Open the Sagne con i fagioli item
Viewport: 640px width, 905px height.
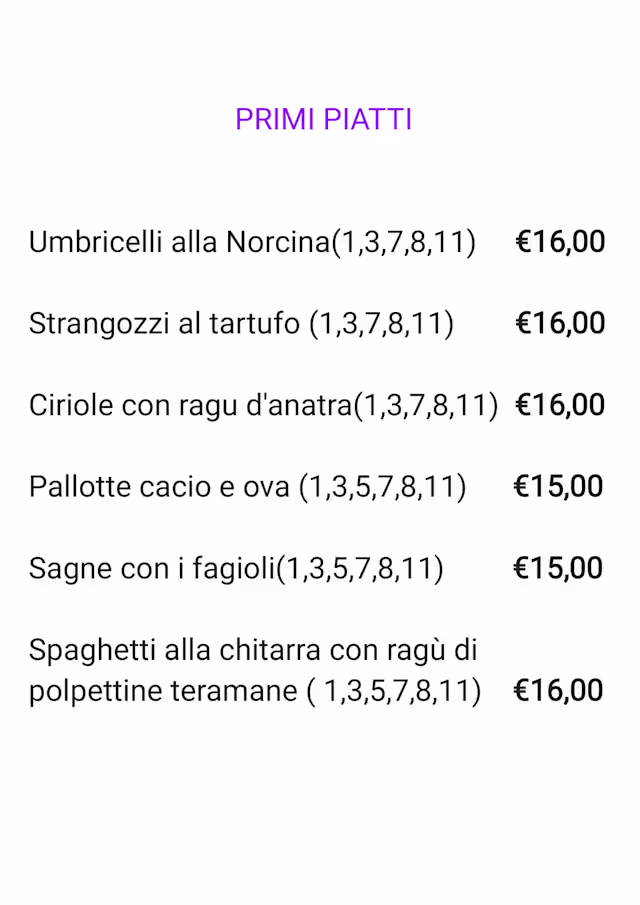pyautogui.click(x=151, y=569)
